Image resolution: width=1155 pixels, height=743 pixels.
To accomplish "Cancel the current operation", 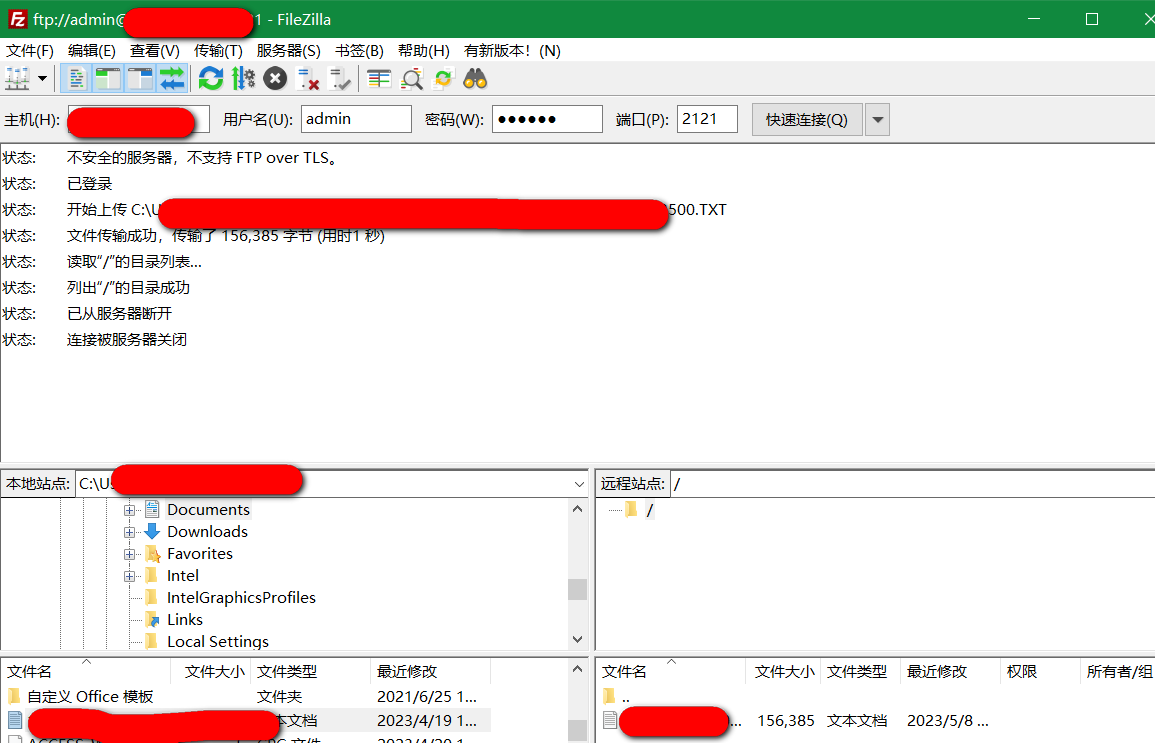I will coord(275,79).
